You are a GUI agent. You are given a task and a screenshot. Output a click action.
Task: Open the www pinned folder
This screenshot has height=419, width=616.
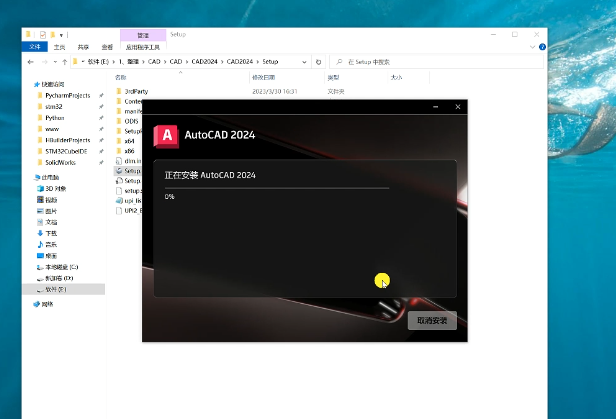coord(52,129)
